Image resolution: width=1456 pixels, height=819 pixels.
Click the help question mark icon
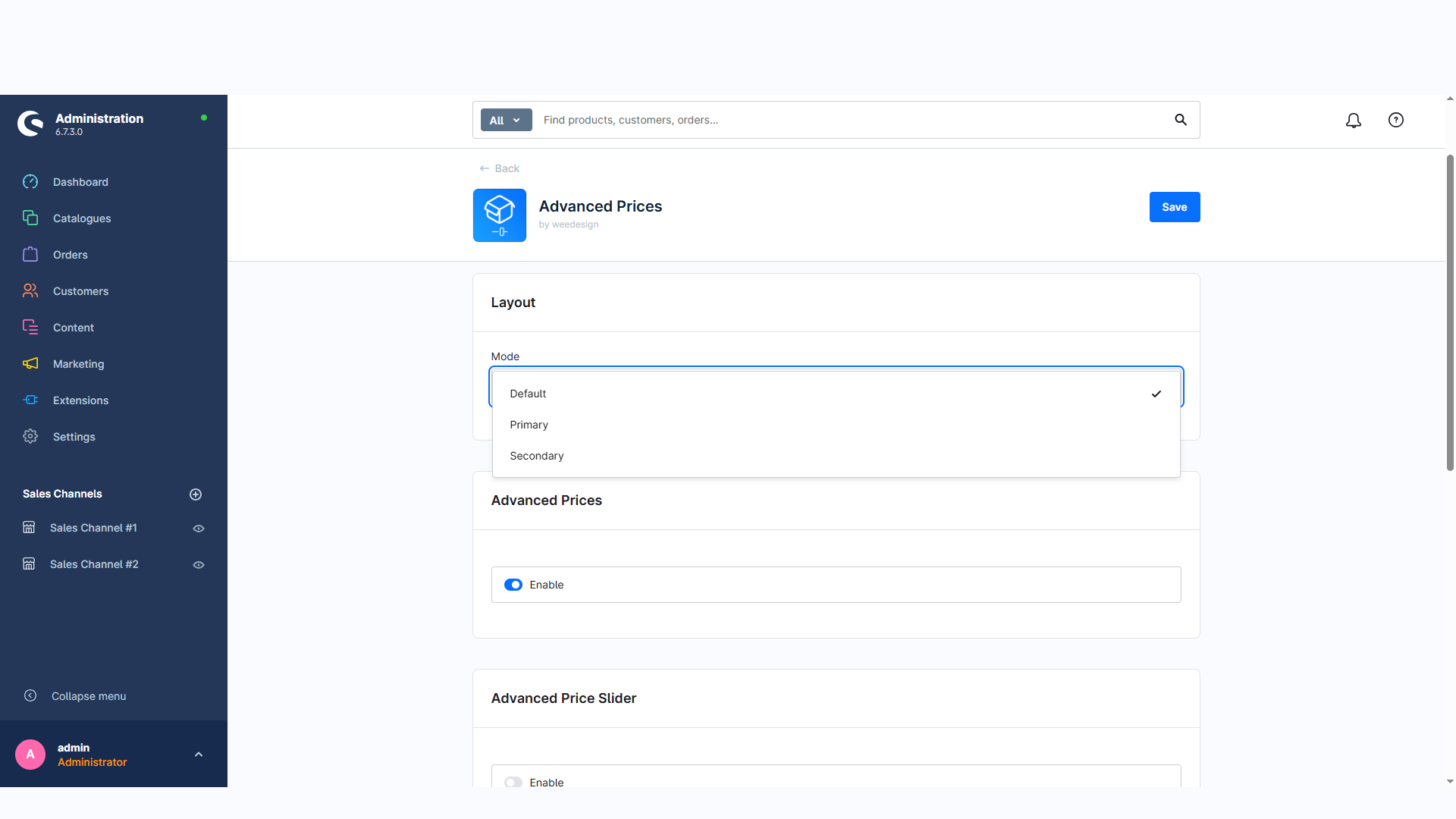coord(1396,120)
